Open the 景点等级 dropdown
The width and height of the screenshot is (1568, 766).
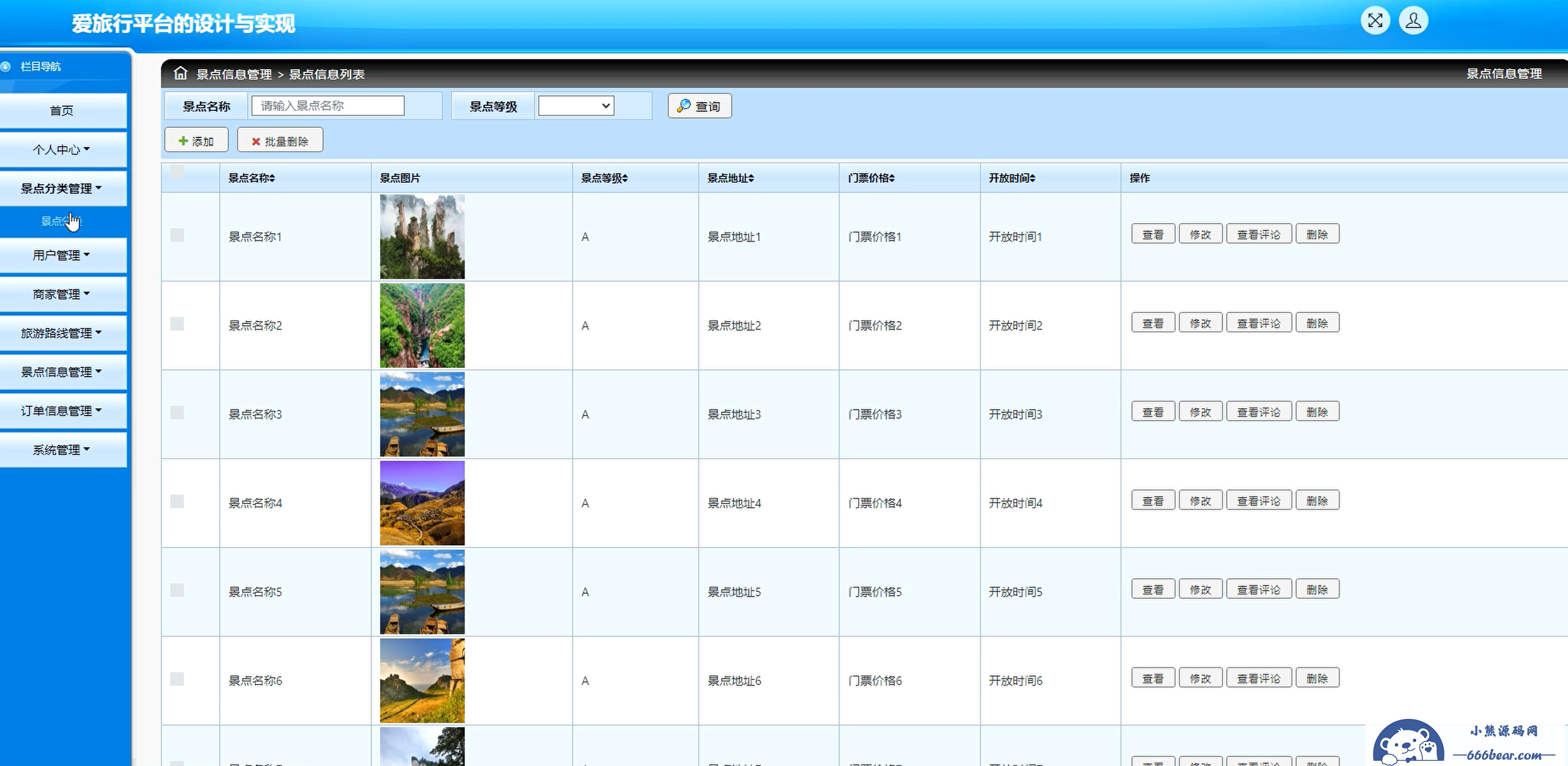[576, 106]
